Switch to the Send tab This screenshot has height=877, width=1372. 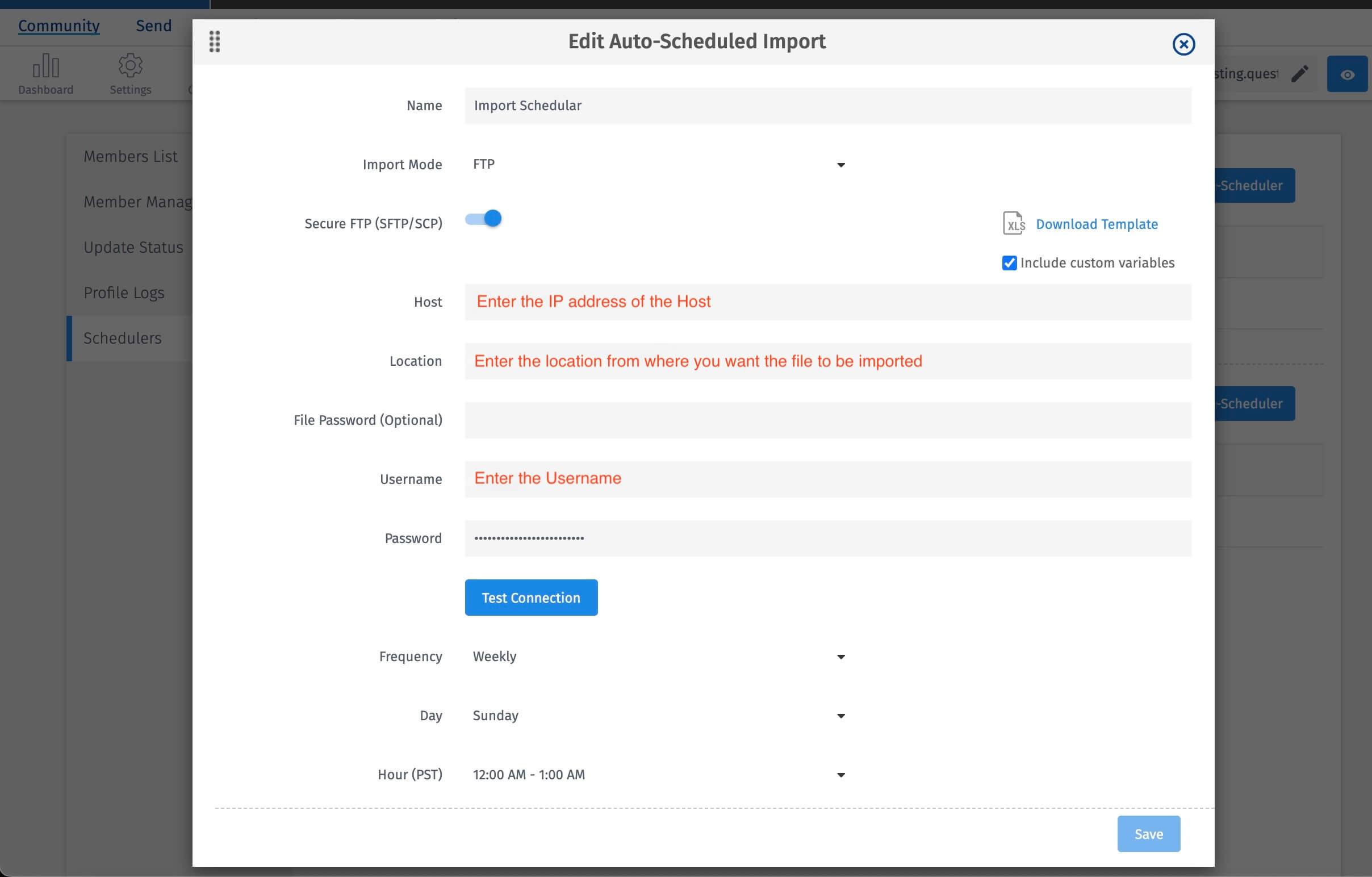click(x=154, y=26)
